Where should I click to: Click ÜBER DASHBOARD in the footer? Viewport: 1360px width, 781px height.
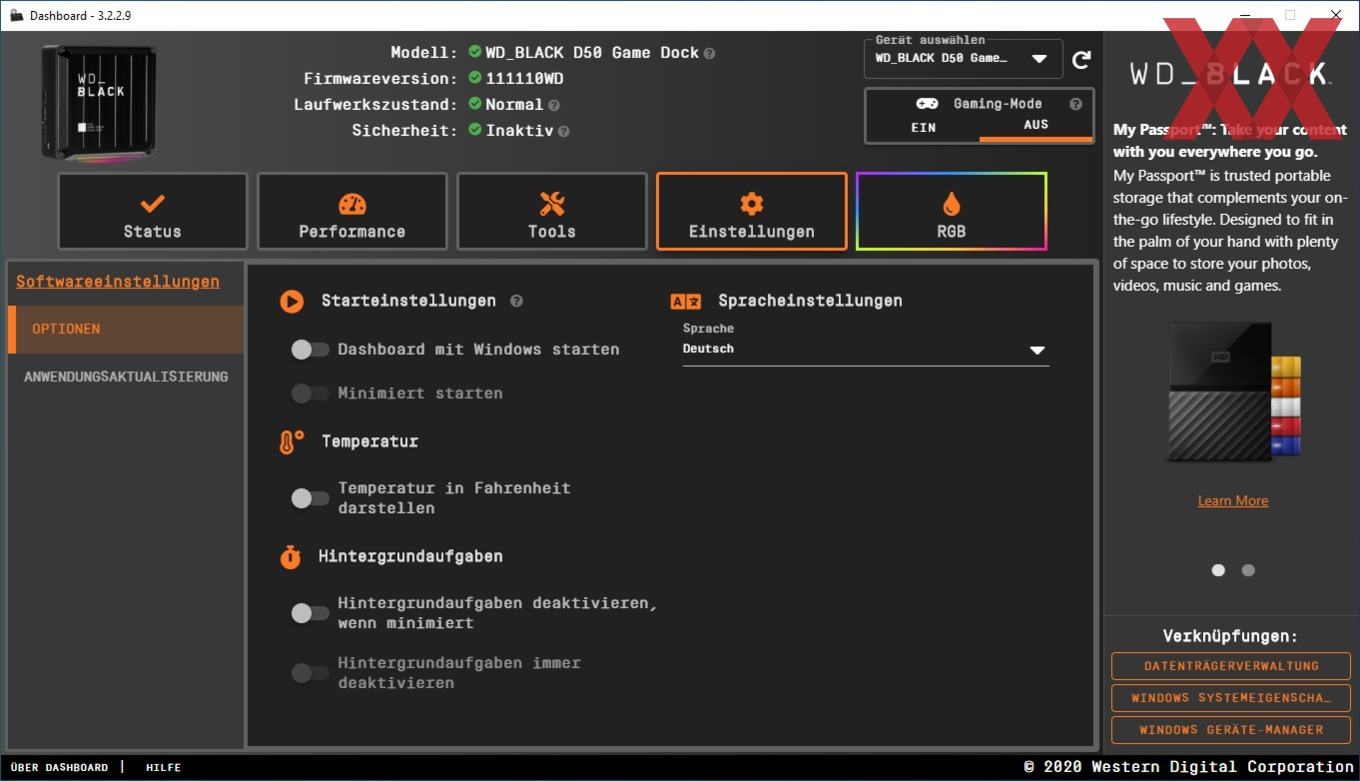coord(59,768)
